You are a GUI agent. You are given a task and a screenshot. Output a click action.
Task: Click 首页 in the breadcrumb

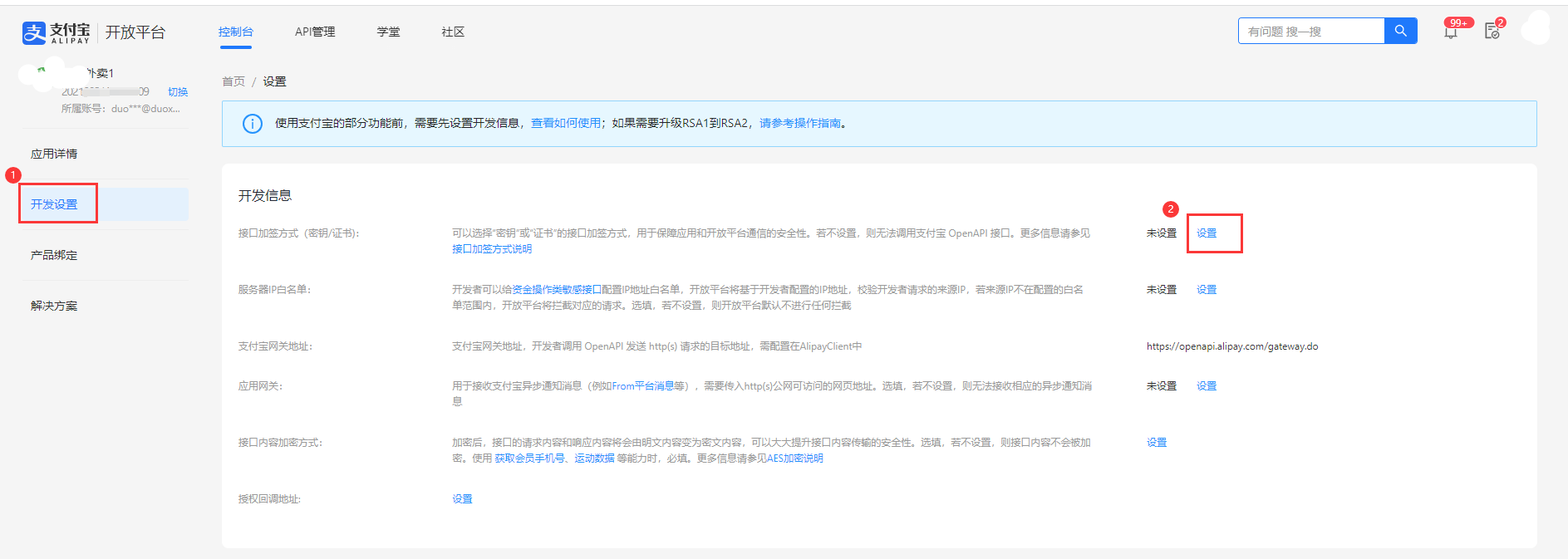233,81
